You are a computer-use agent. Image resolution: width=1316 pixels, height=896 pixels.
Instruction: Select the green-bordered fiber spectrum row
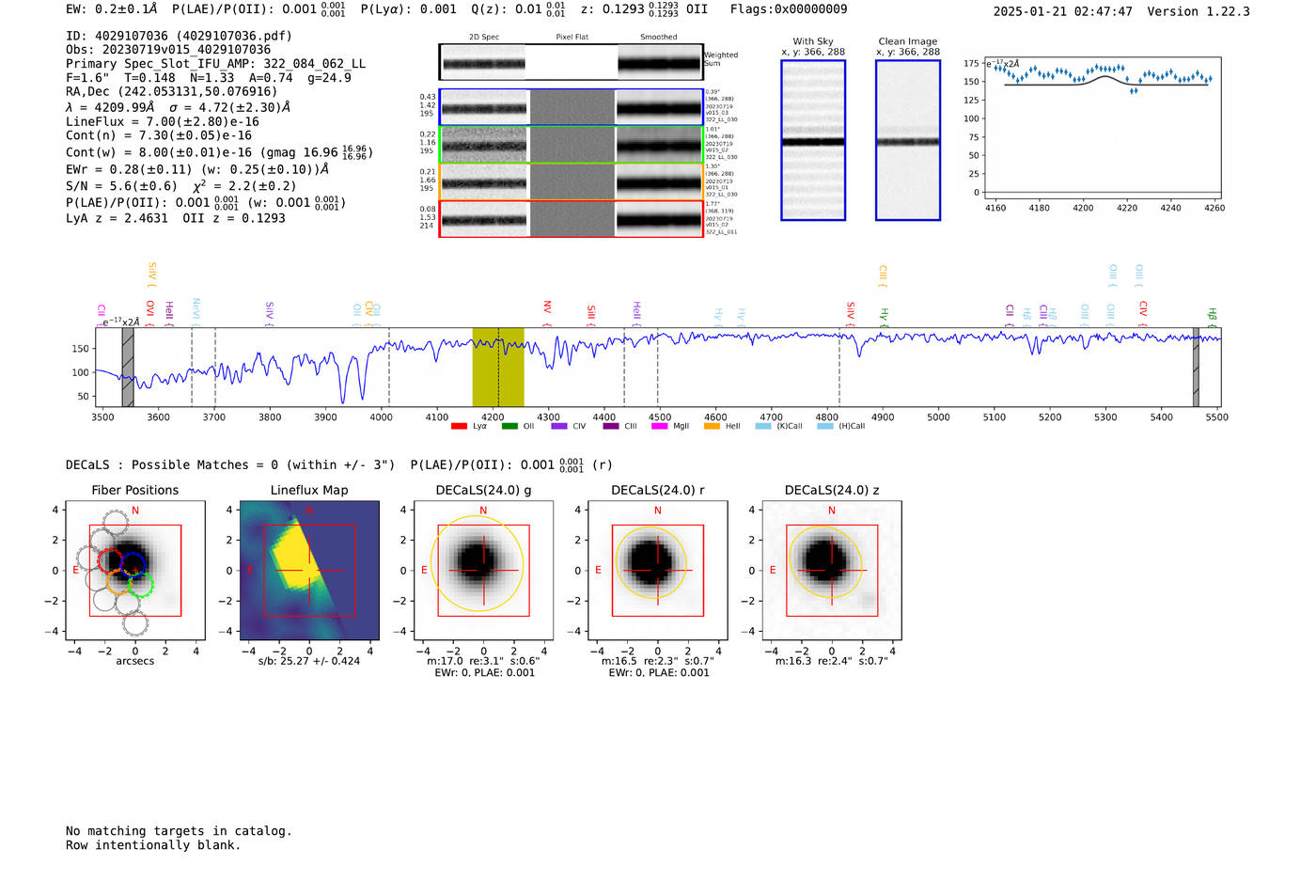click(x=571, y=145)
